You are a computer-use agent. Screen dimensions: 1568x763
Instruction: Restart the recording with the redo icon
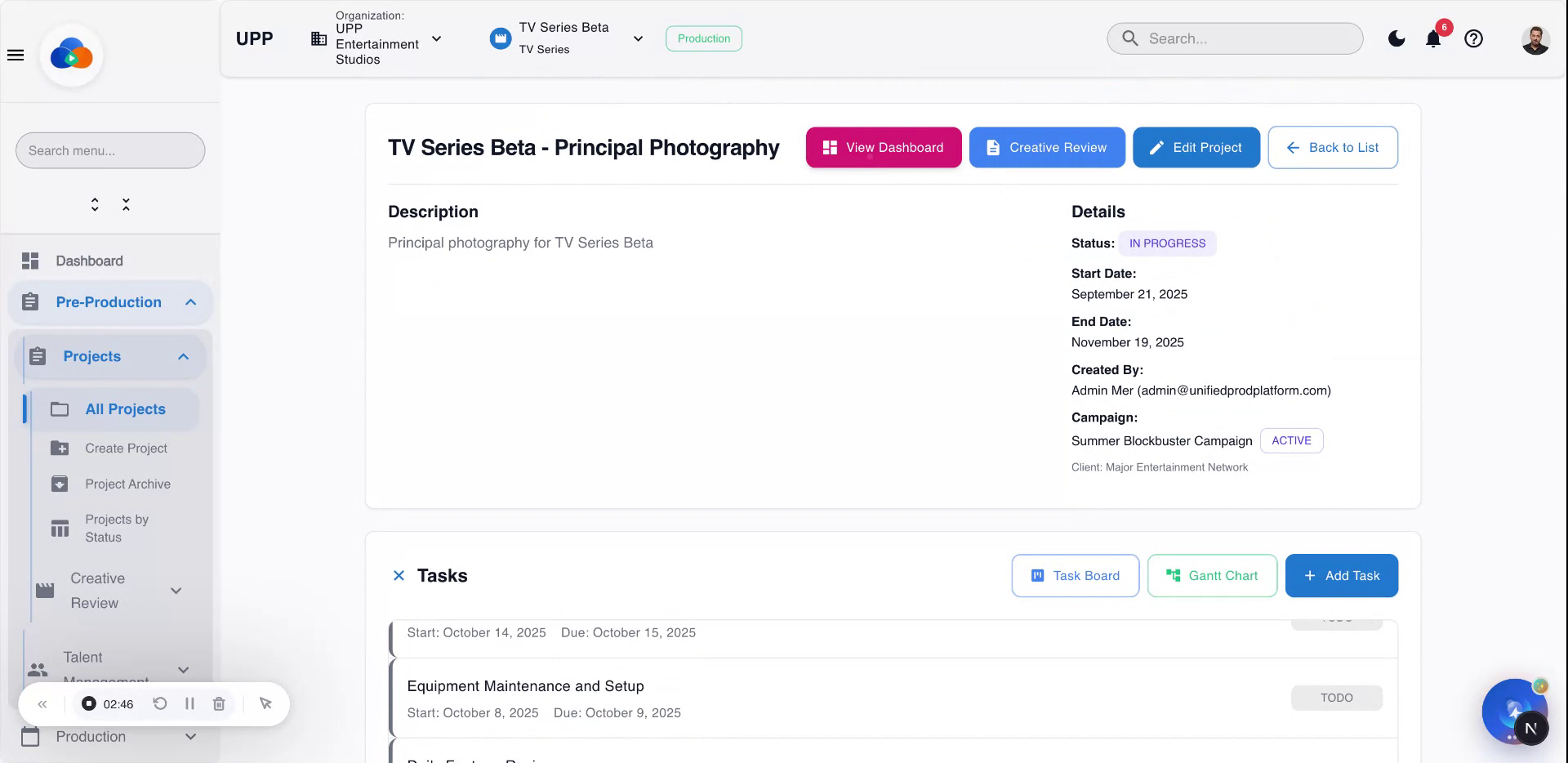click(160, 703)
